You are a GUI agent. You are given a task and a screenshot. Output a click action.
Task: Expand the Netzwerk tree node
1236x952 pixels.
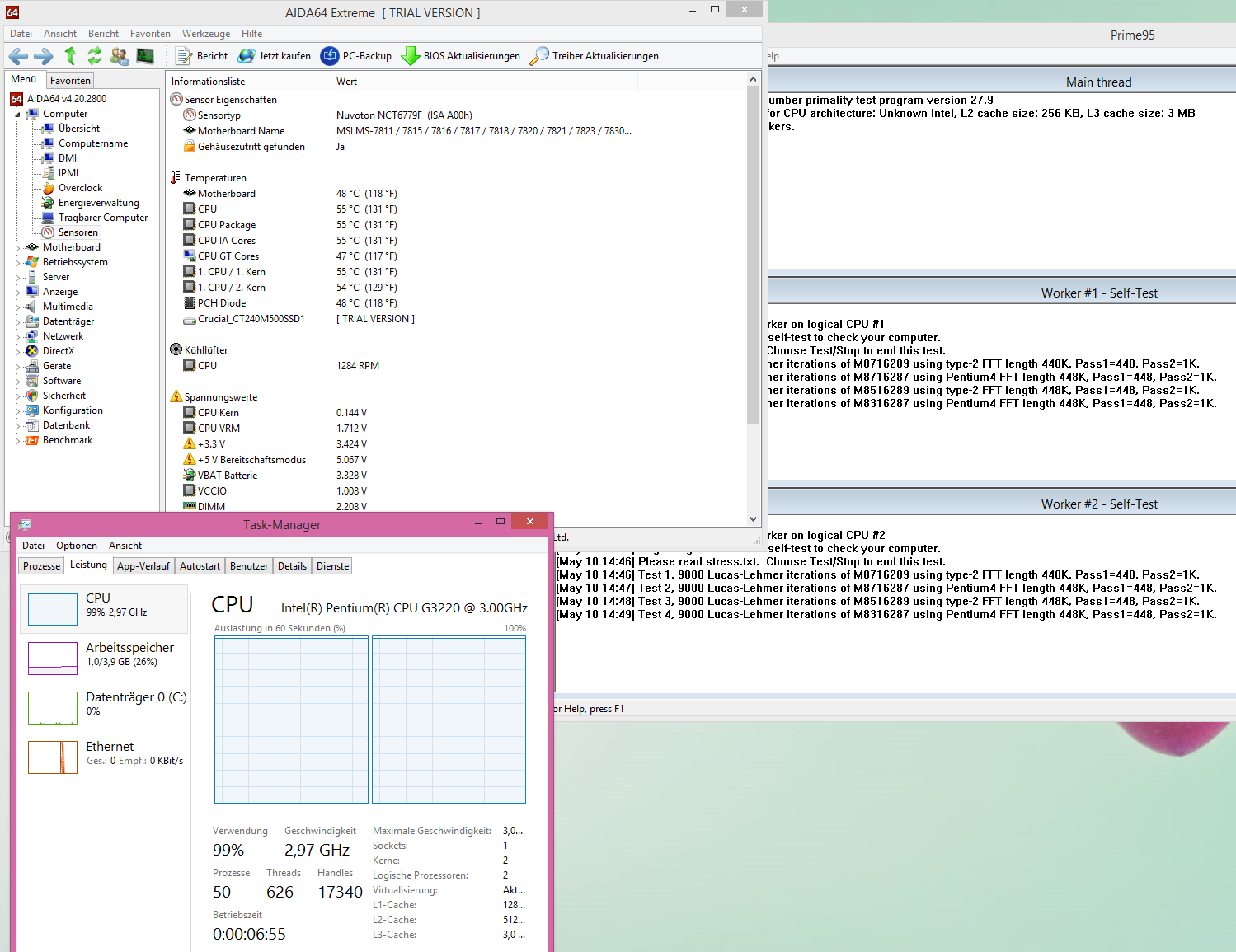tap(17, 336)
